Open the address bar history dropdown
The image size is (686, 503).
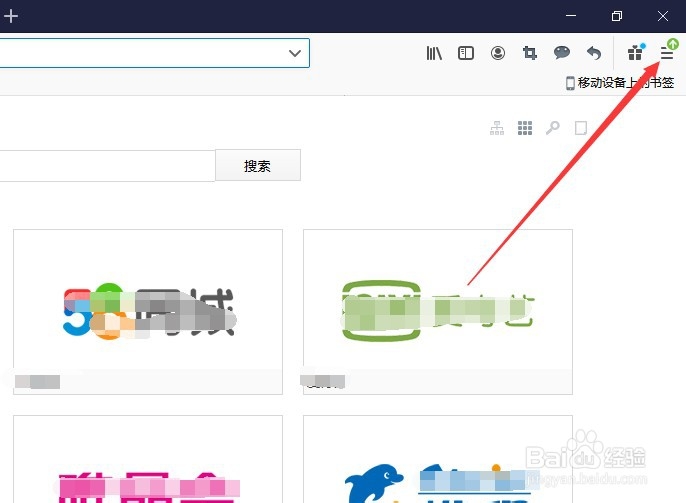click(x=295, y=53)
